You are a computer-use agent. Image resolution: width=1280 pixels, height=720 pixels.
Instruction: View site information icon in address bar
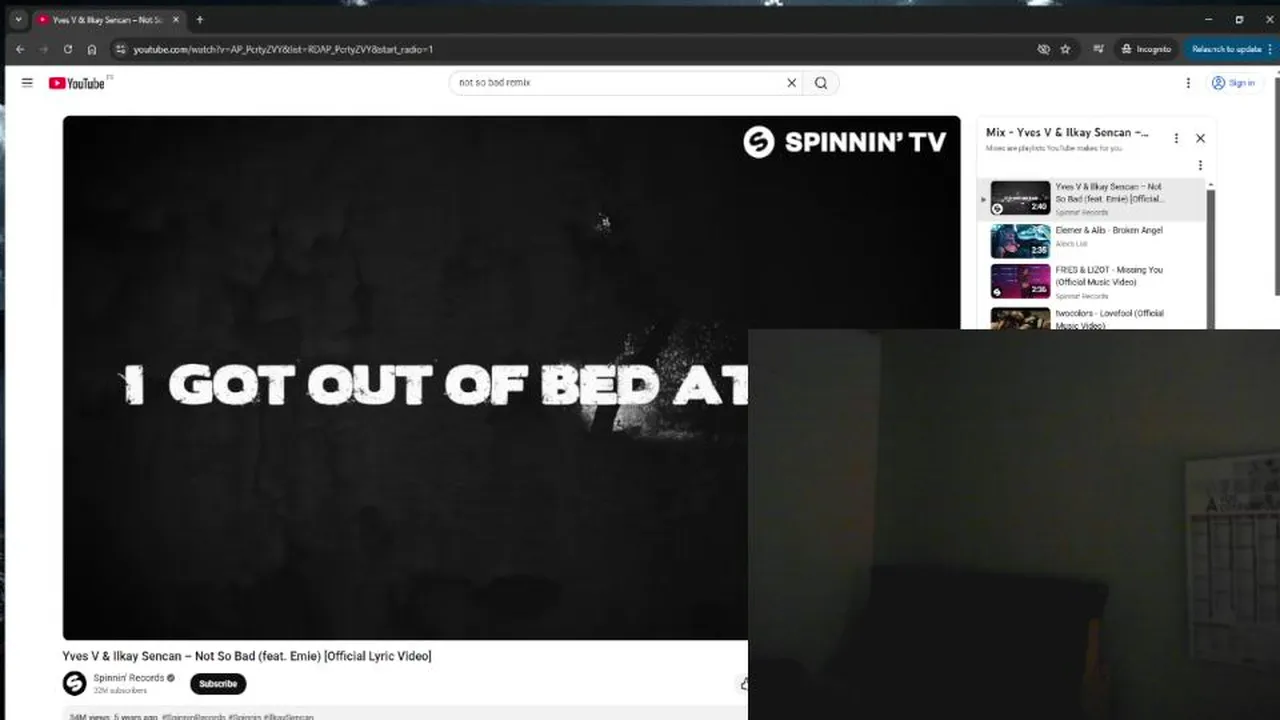pyautogui.click(x=120, y=49)
